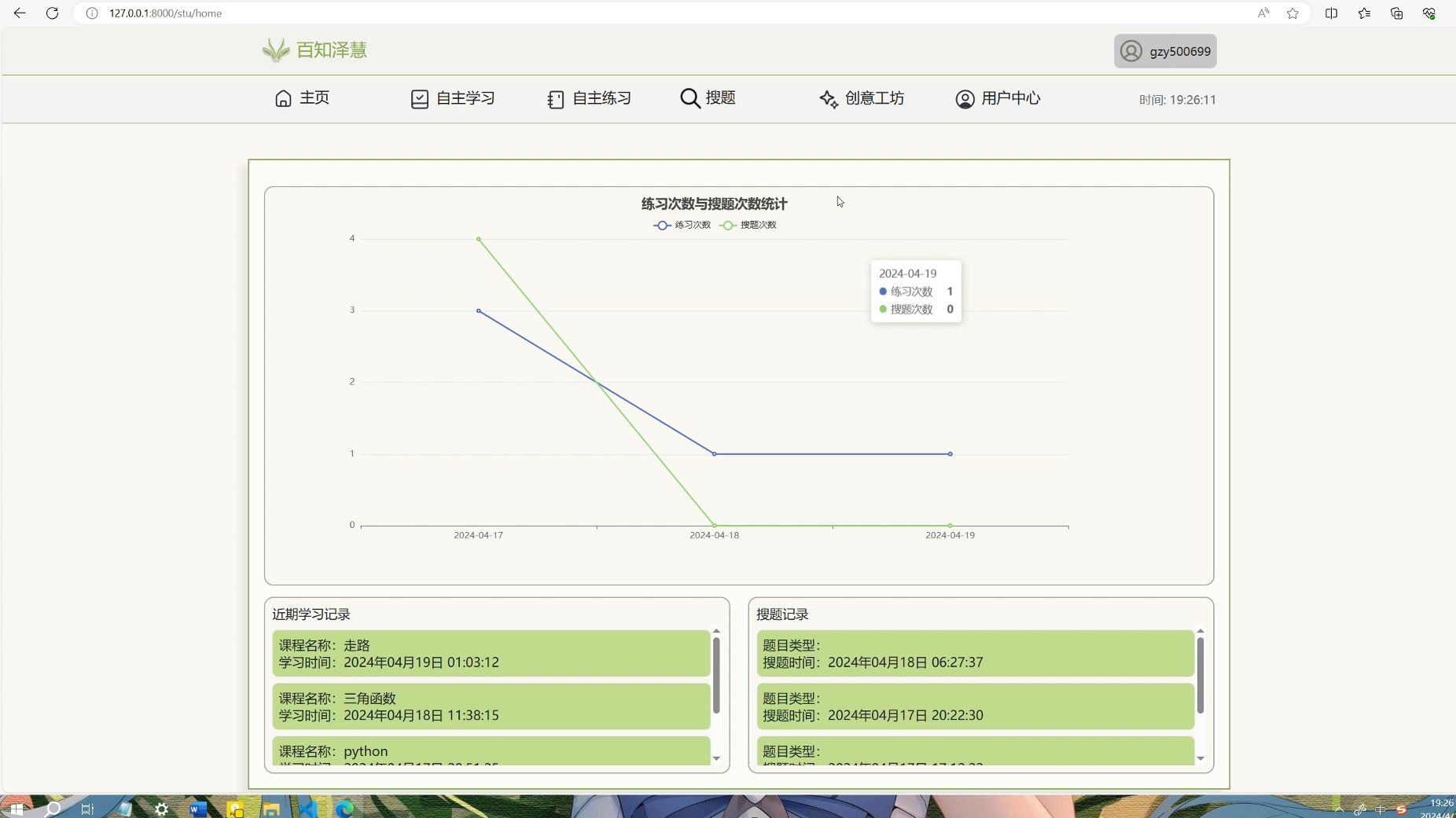Click the sparkle icon beside 创意工坊

coord(829,99)
